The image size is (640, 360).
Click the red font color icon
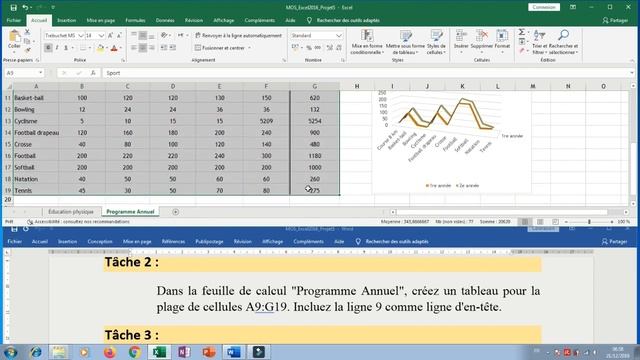click(114, 48)
